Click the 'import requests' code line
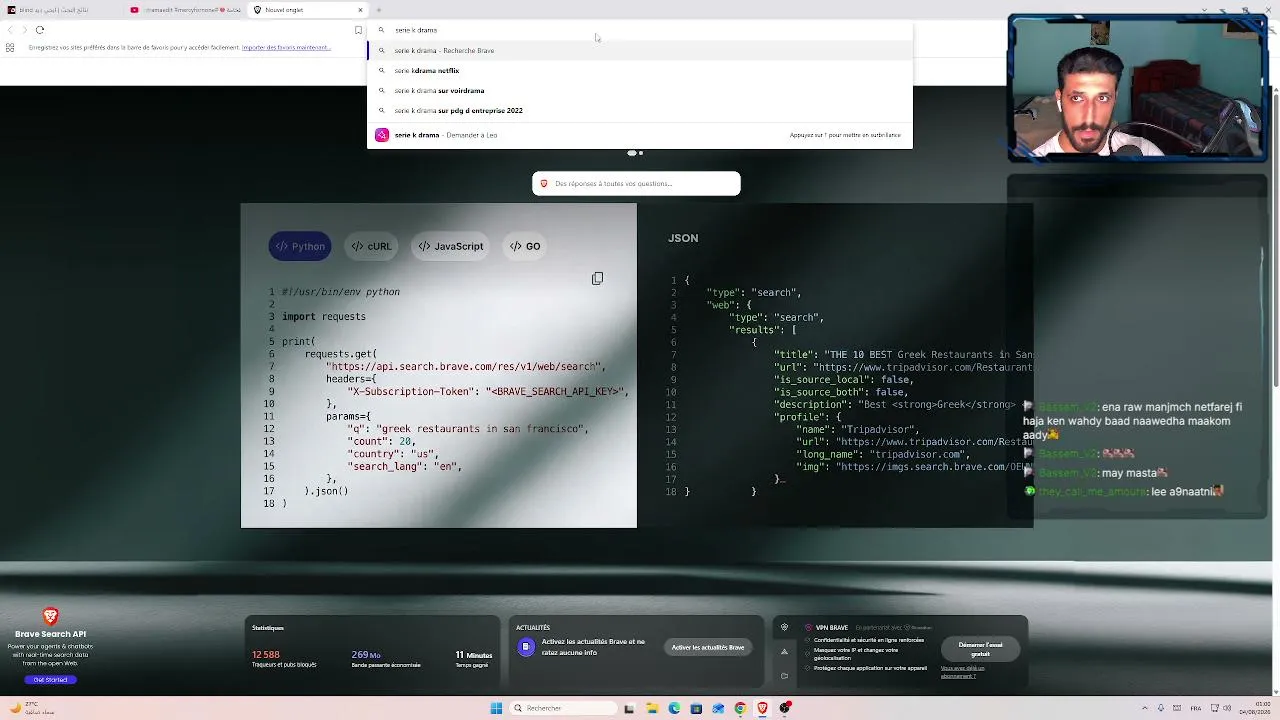 (x=324, y=317)
